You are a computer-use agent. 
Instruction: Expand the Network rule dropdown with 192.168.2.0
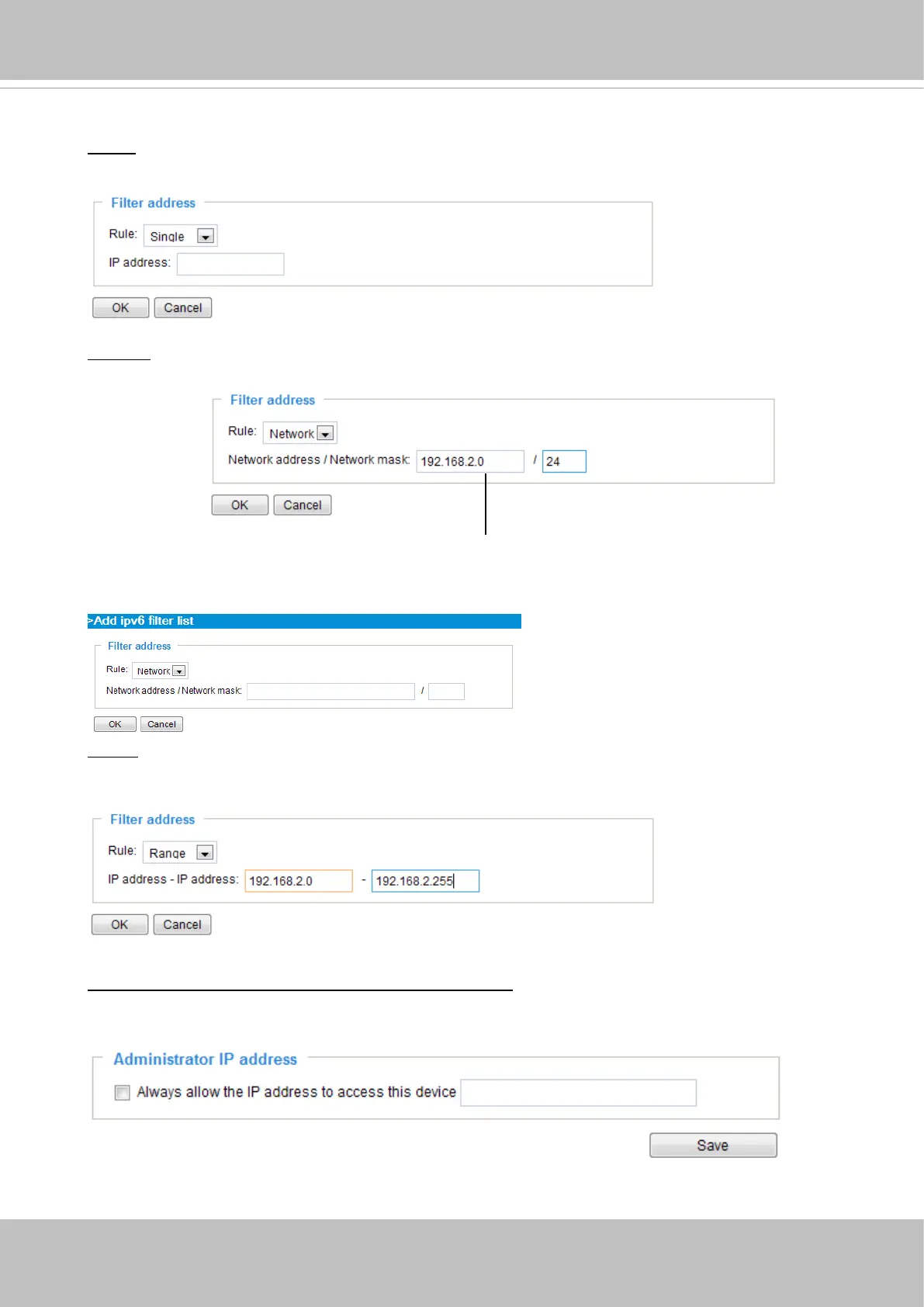[x=326, y=433]
